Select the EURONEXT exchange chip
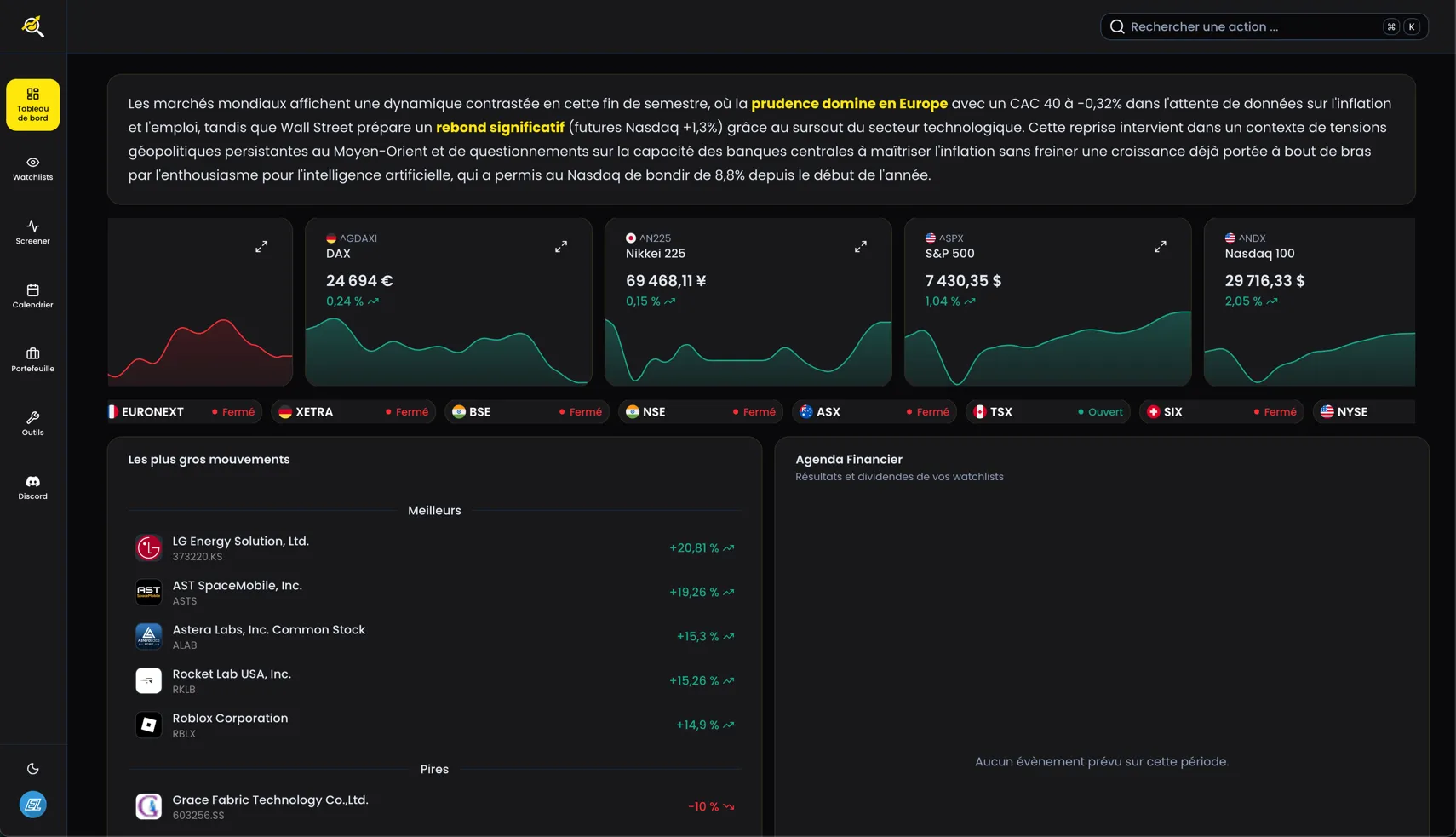 tap(184, 412)
